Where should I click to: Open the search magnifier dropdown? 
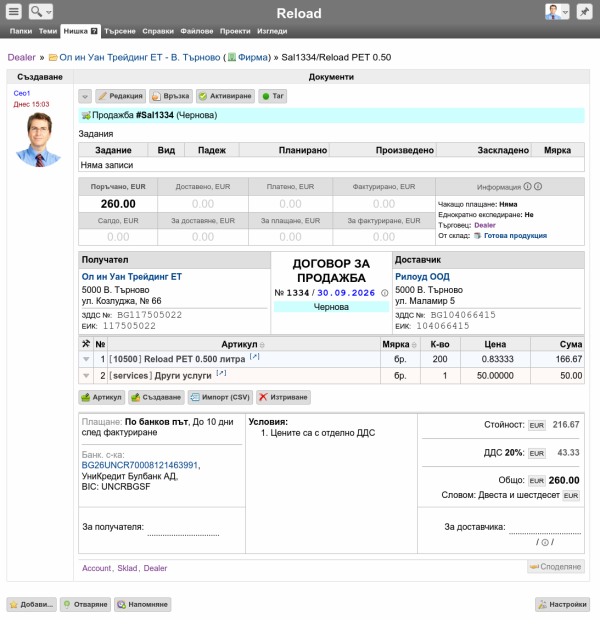(41, 11)
